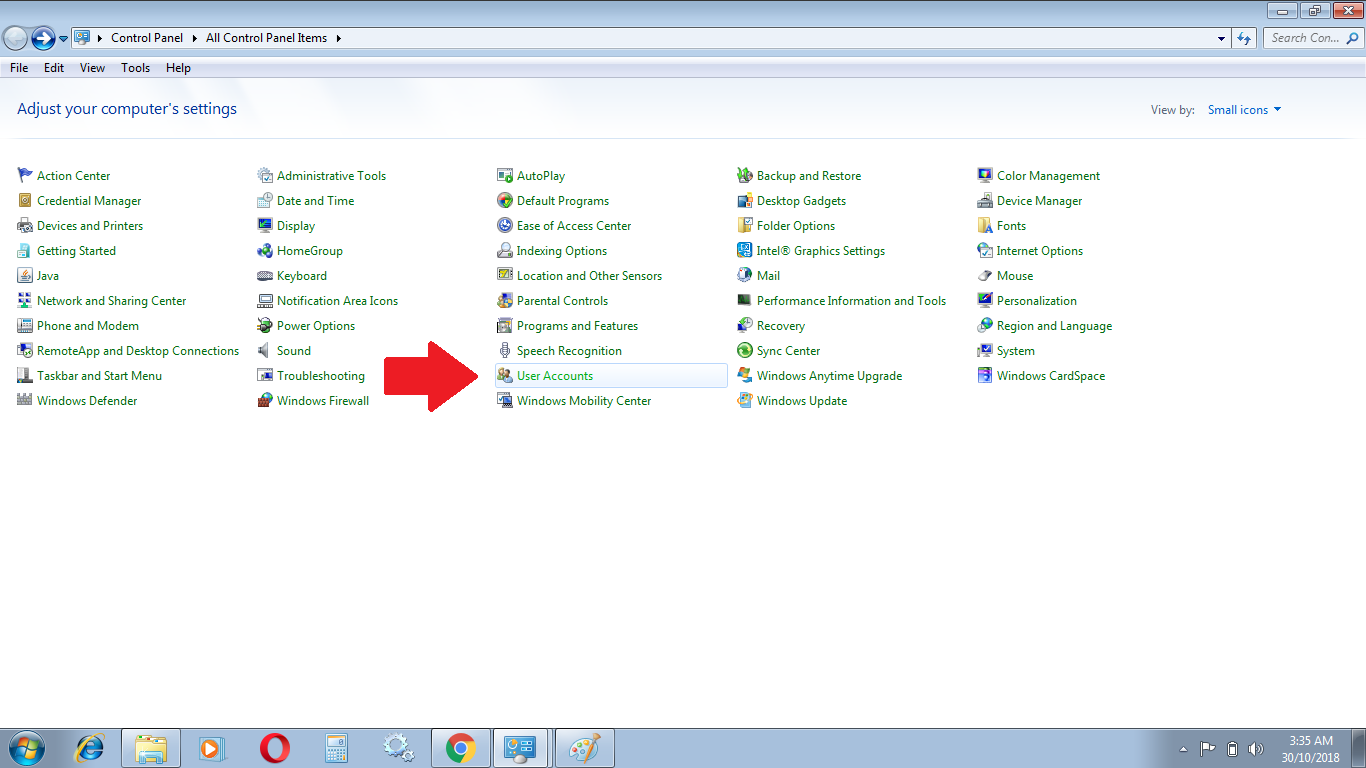Screen dimensions: 1366x768
Task: Click the Sync Center green icon
Action: [x=745, y=350]
